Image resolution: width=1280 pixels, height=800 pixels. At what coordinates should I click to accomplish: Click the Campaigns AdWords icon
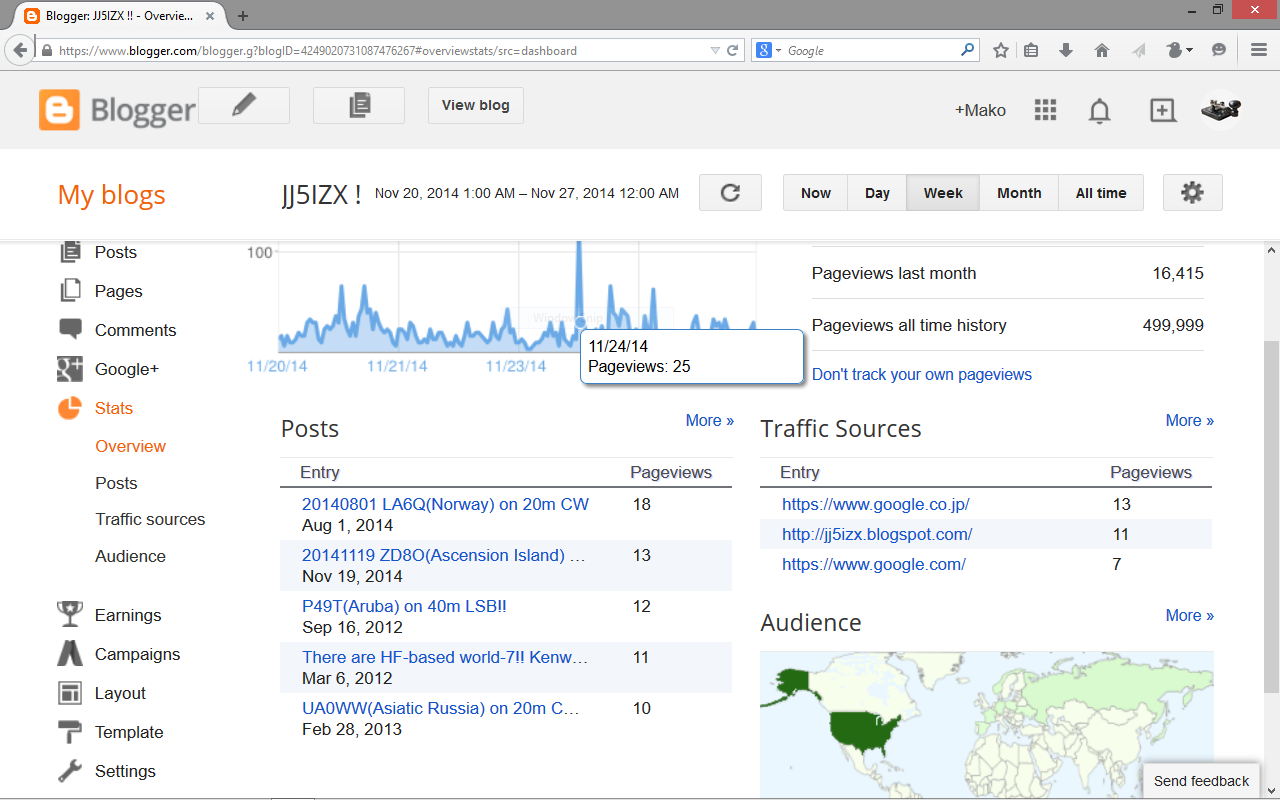pos(70,654)
